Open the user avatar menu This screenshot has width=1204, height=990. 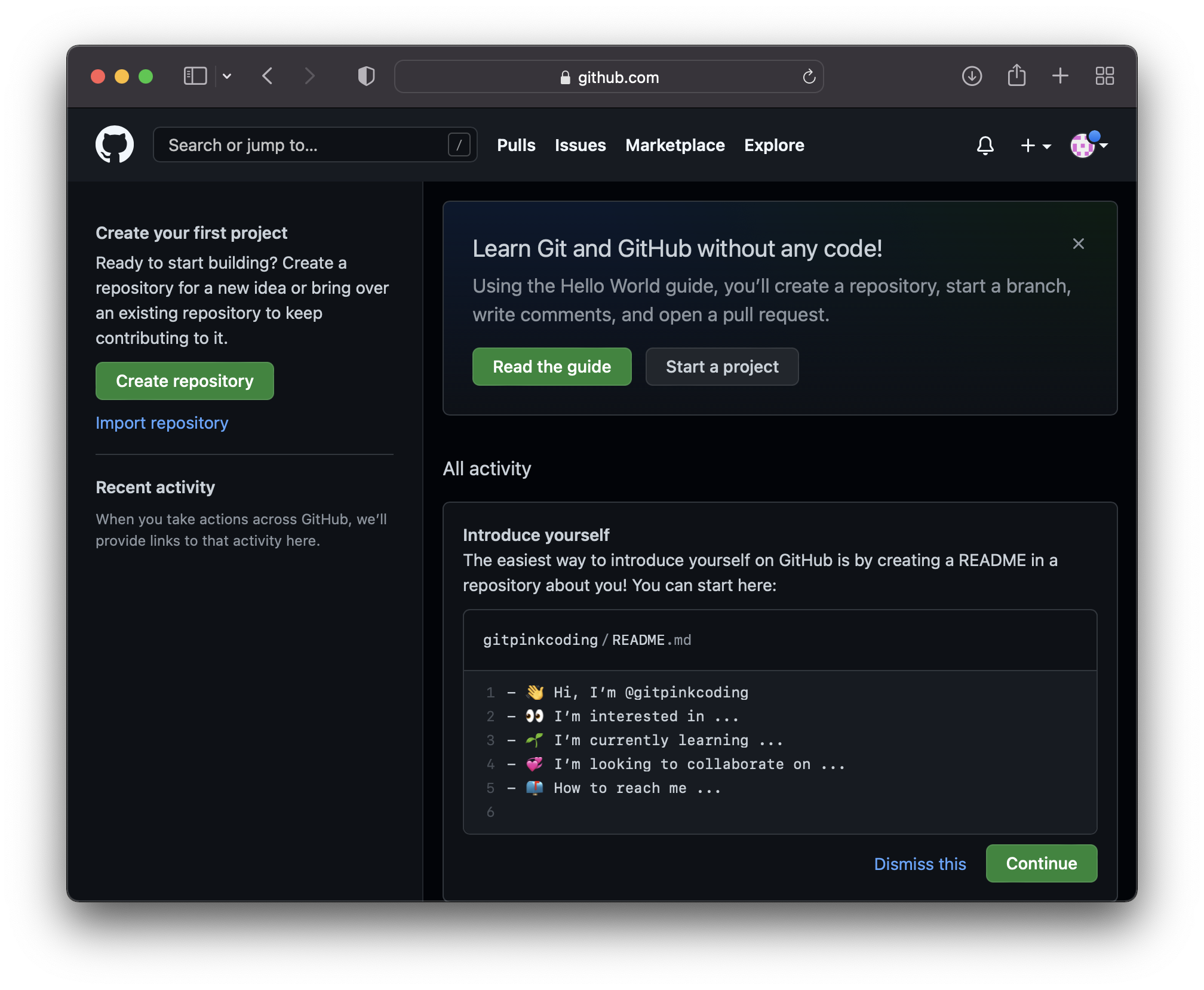tap(1089, 144)
